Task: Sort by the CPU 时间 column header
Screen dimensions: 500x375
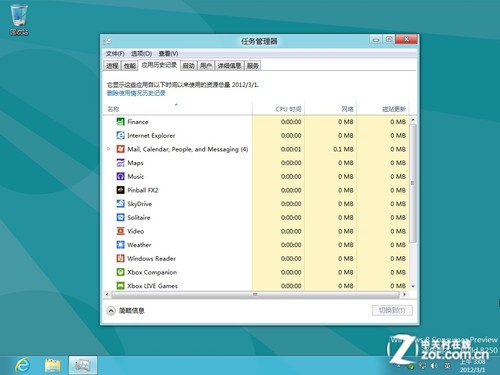Action: [279, 109]
